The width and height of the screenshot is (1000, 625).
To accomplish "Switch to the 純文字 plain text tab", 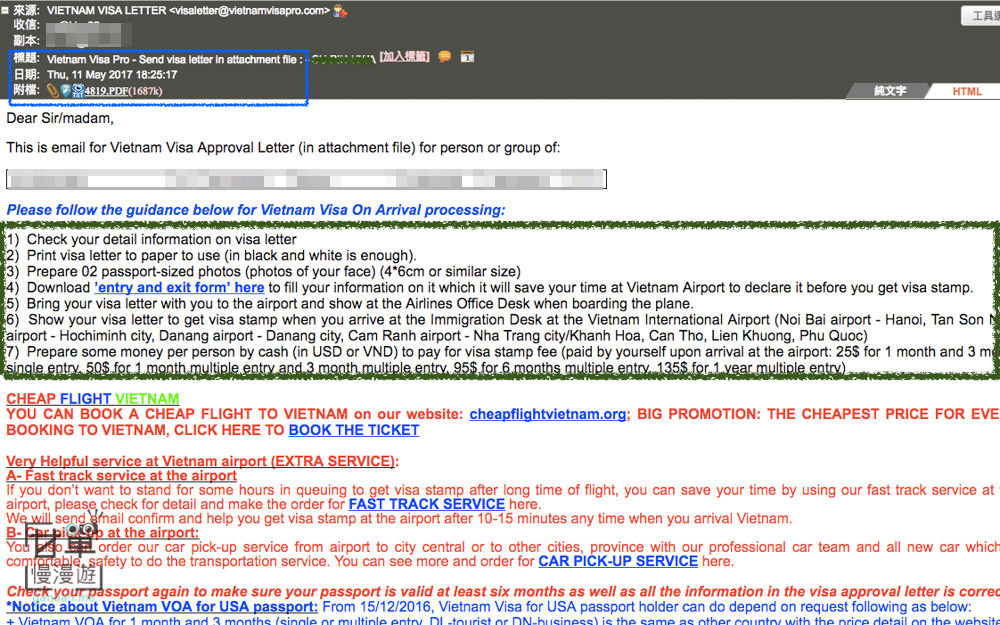I will pyautogui.click(x=890, y=91).
